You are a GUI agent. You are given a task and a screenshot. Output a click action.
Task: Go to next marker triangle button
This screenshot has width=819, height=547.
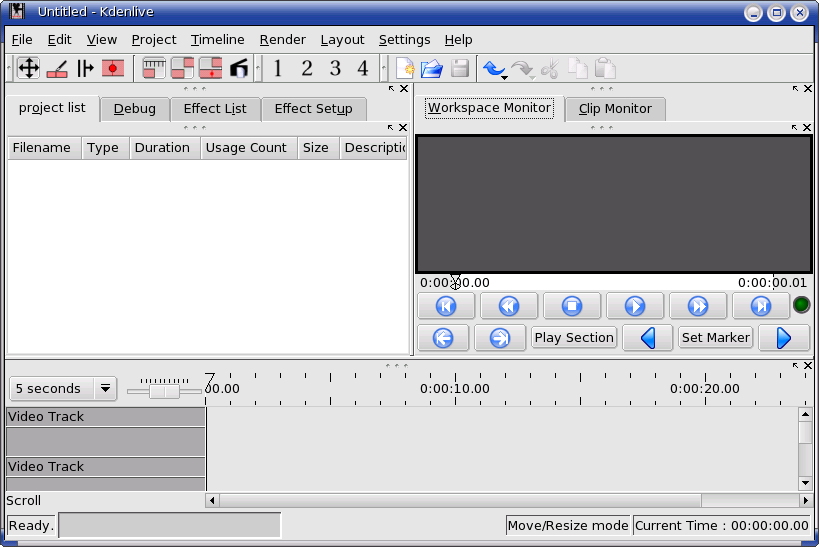pyautogui.click(x=784, y=338)
